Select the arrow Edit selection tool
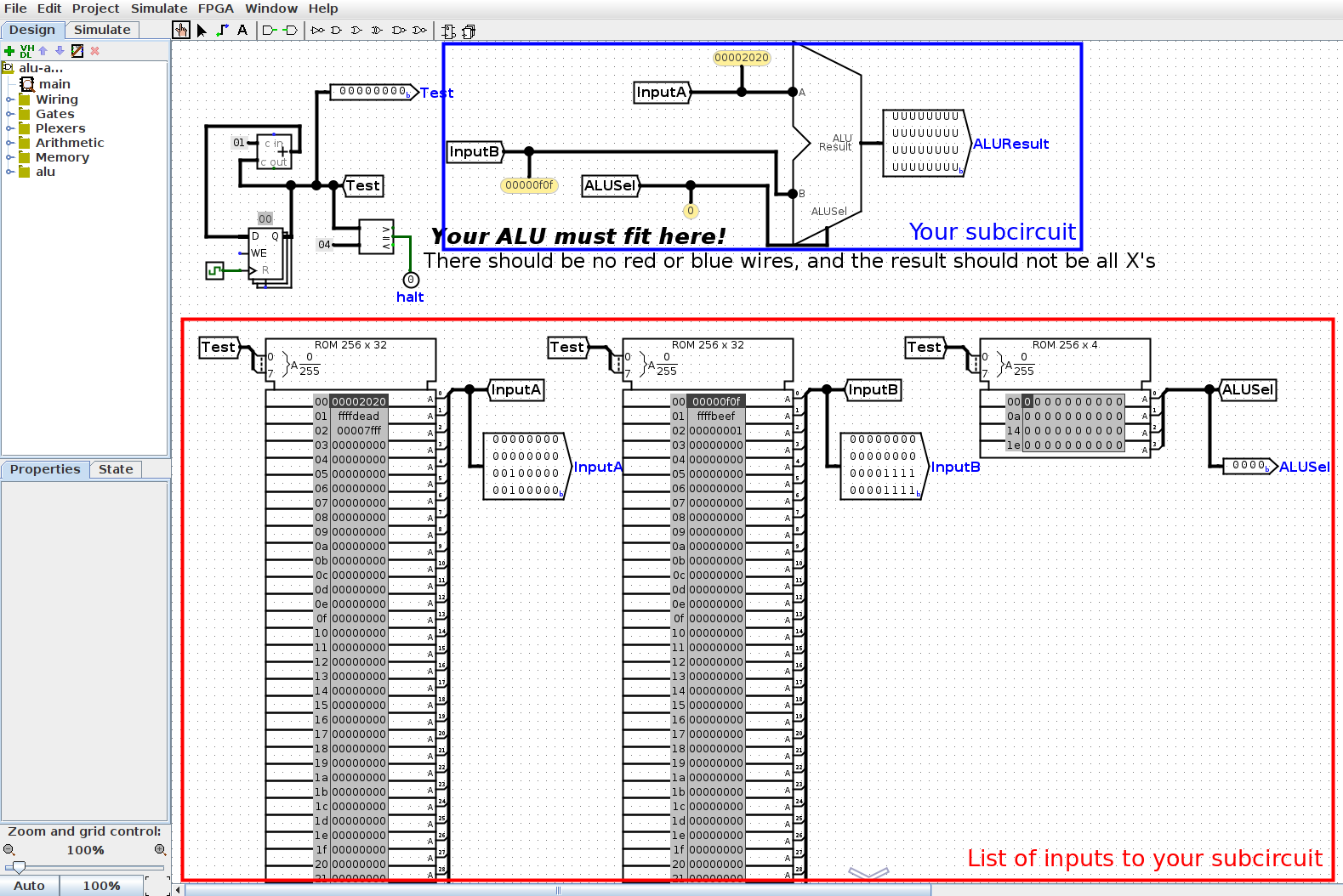 tap(202, 31)
